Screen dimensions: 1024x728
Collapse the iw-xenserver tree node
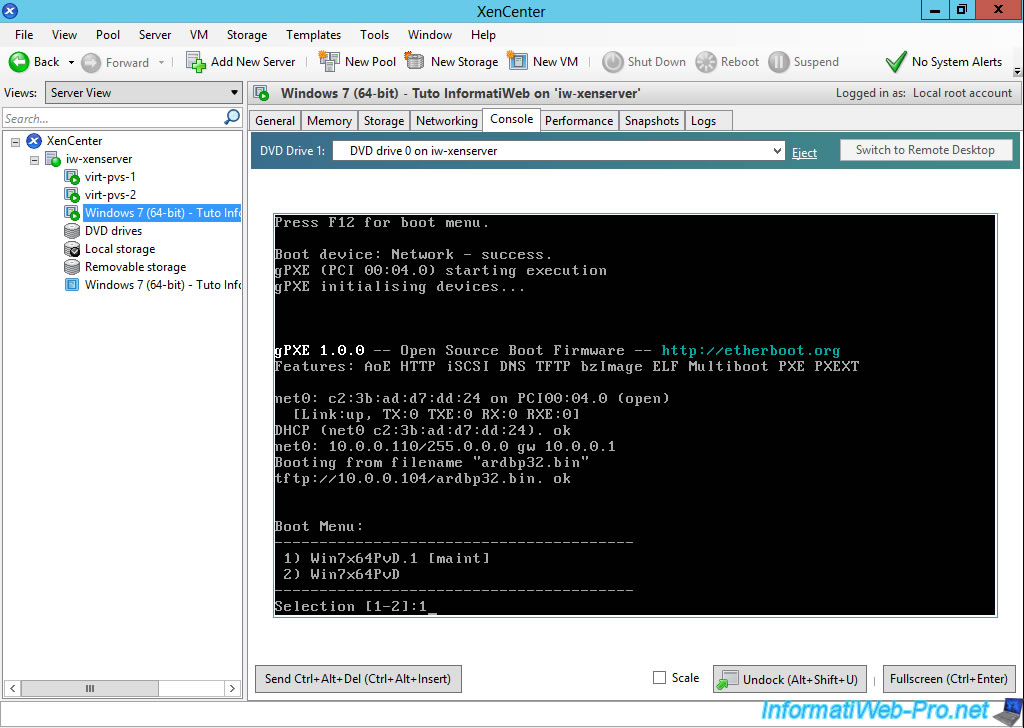tap(34, 159)
